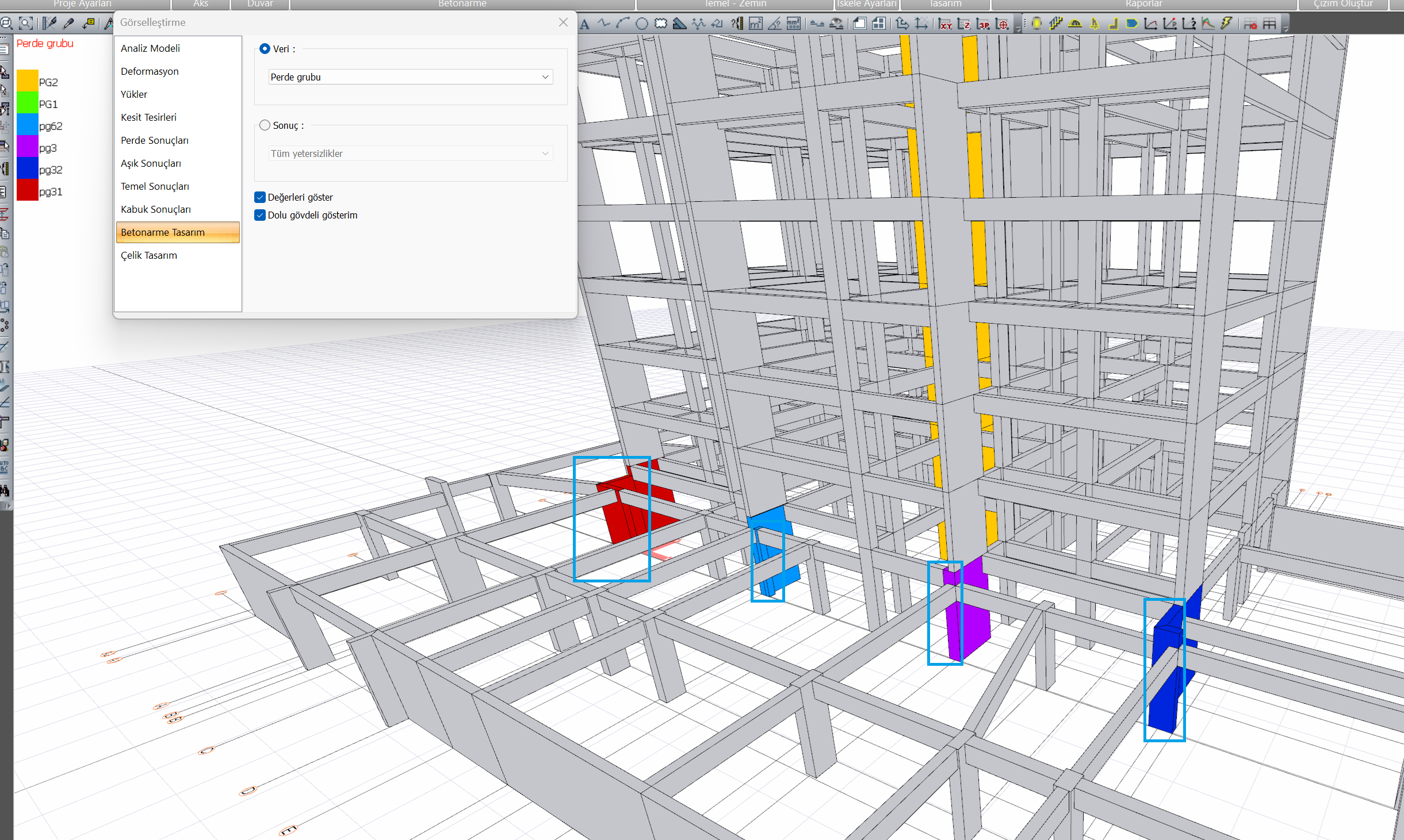Select the circle drawing tool
The width and height of the screenshot is (1404, 840).
pyautogui.click(x=642, y=24)
